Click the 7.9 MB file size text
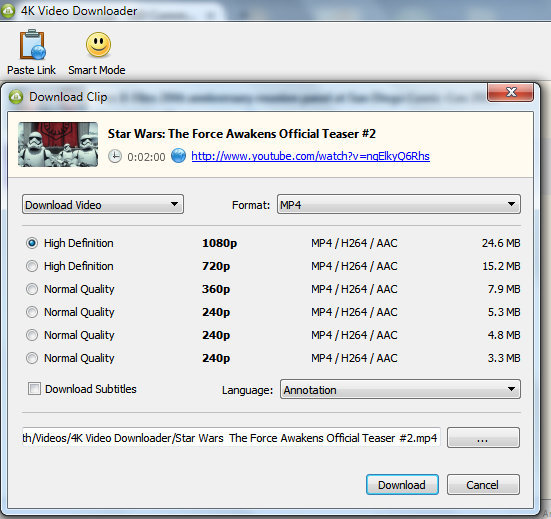551x519 pixels. 504,289
